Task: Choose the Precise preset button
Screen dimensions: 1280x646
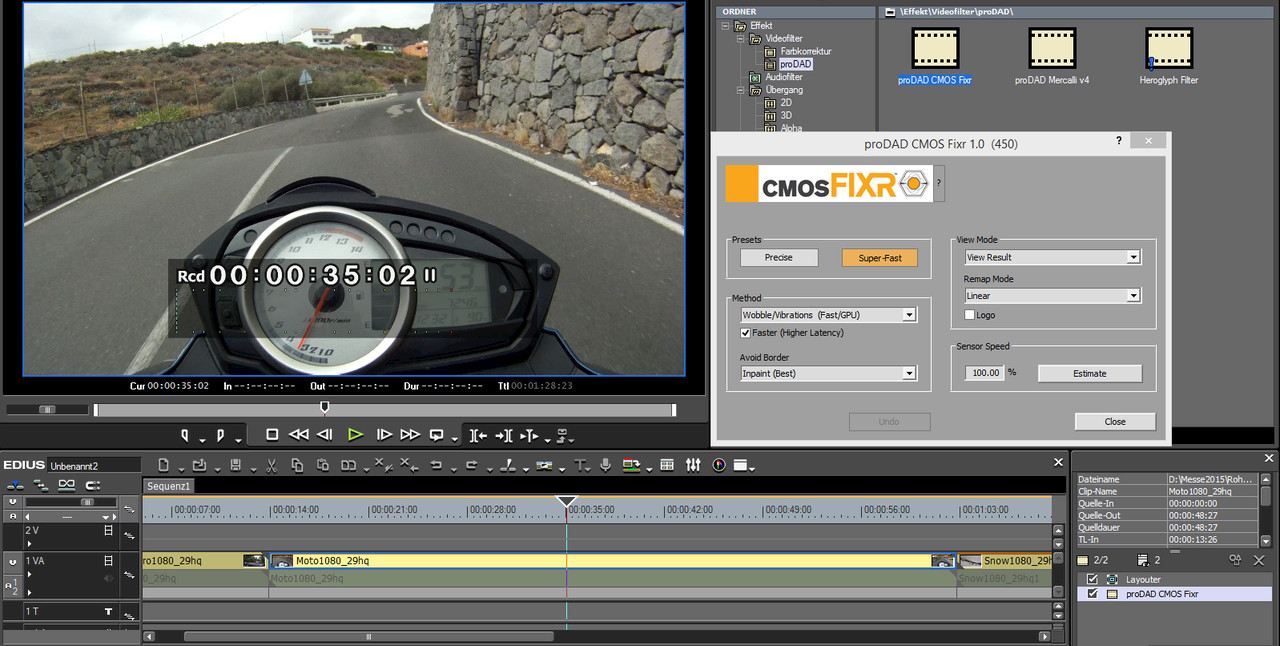Action: (779, 257)
